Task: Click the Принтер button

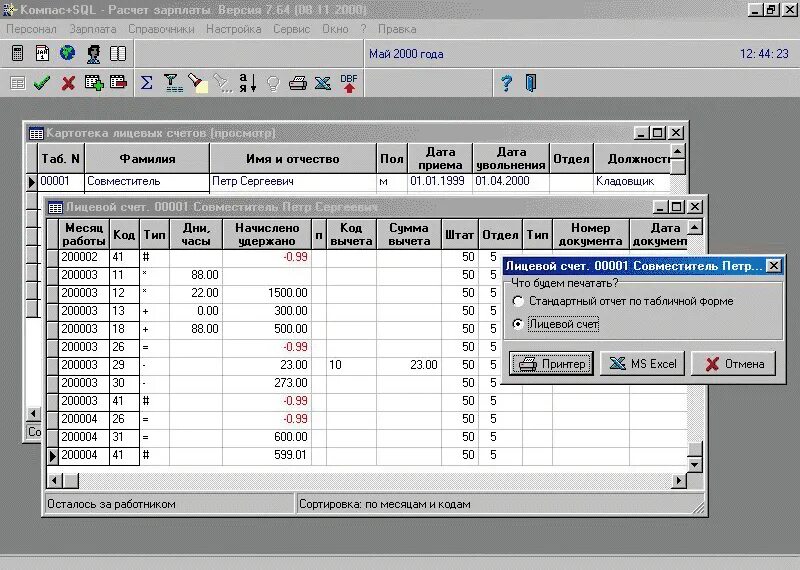Action: pos(551,364)
